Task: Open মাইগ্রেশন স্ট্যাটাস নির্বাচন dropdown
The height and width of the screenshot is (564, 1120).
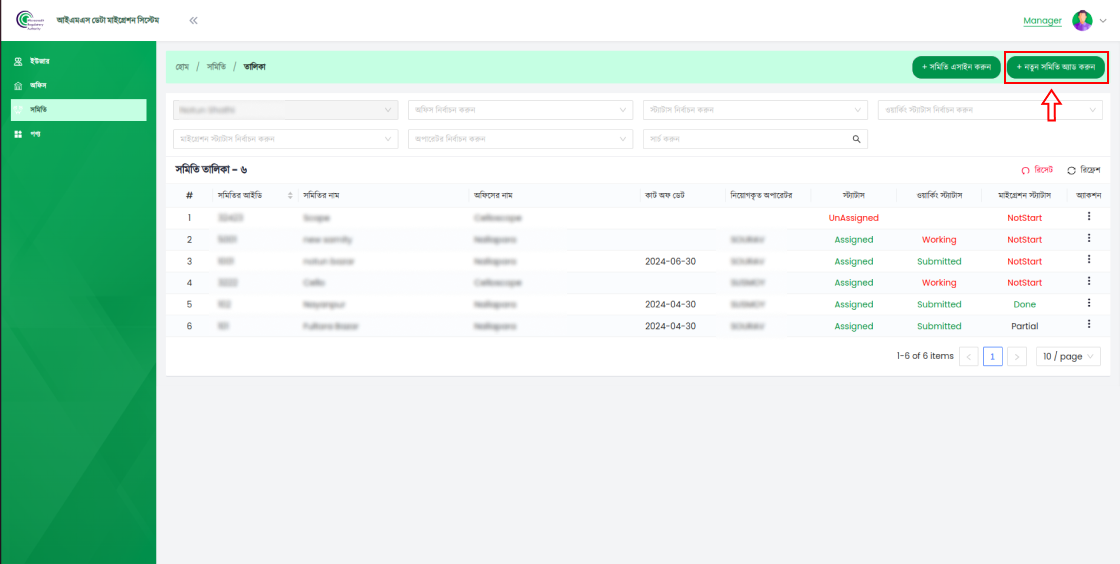Action: tap(286, 139)
